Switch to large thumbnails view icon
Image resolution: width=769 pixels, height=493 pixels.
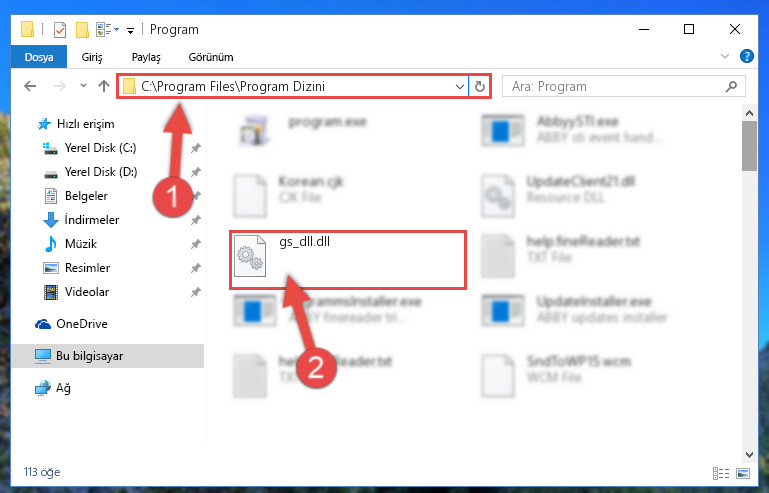(743, 473)
